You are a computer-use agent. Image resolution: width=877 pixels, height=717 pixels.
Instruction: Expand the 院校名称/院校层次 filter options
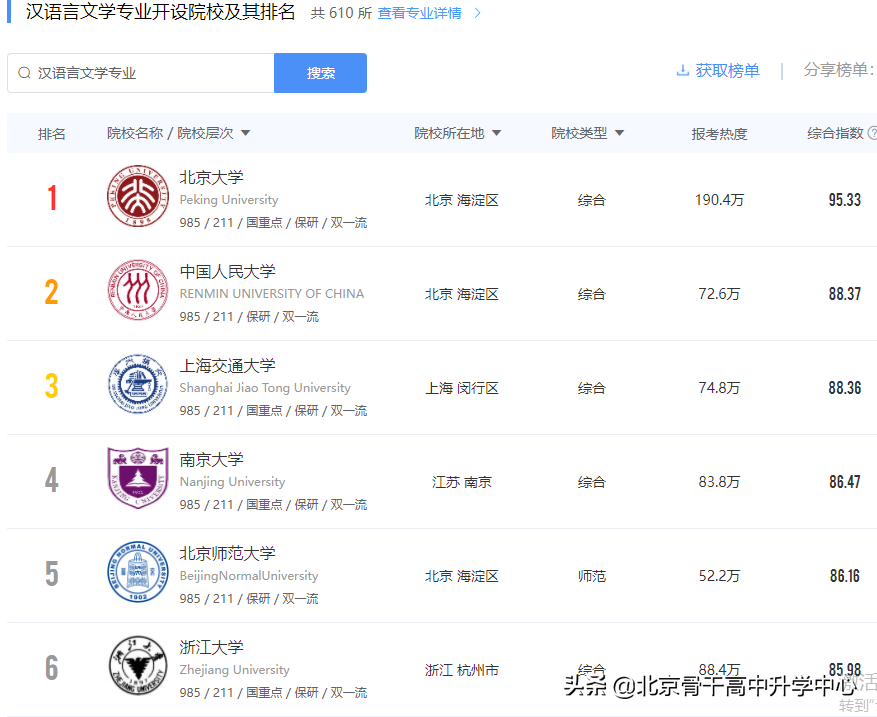click(245, 132)
